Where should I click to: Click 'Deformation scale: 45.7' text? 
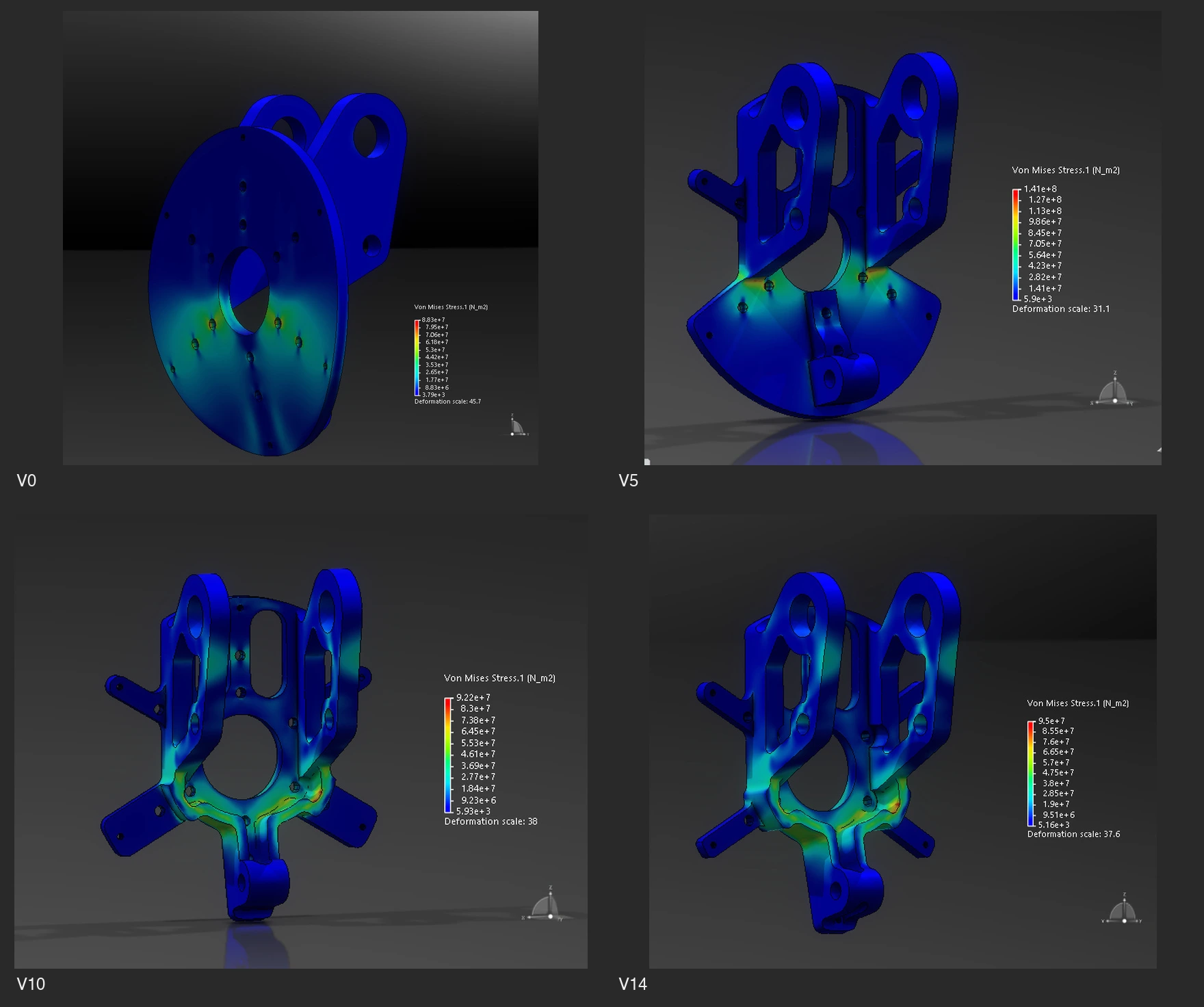tap(447, 402)
